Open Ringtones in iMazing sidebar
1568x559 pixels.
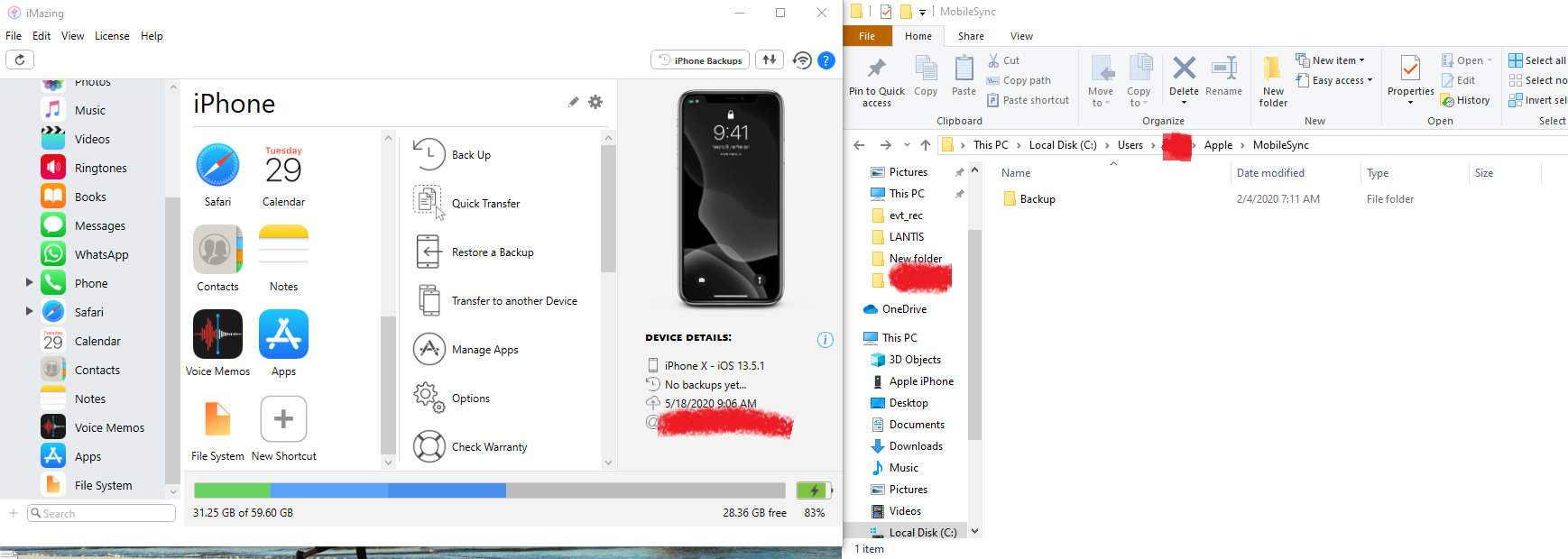point(100,168)
